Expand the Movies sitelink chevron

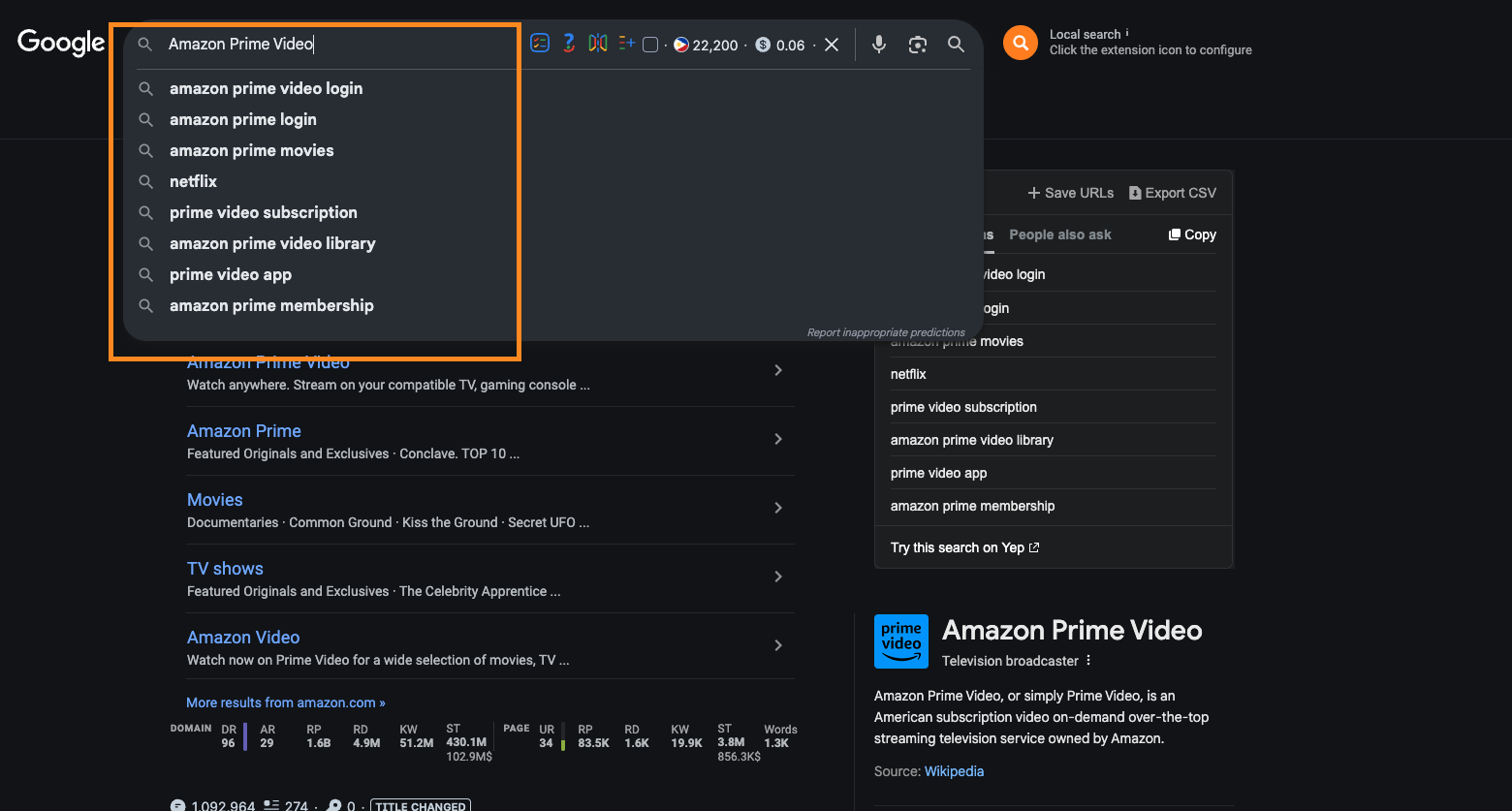click(778, 508)
